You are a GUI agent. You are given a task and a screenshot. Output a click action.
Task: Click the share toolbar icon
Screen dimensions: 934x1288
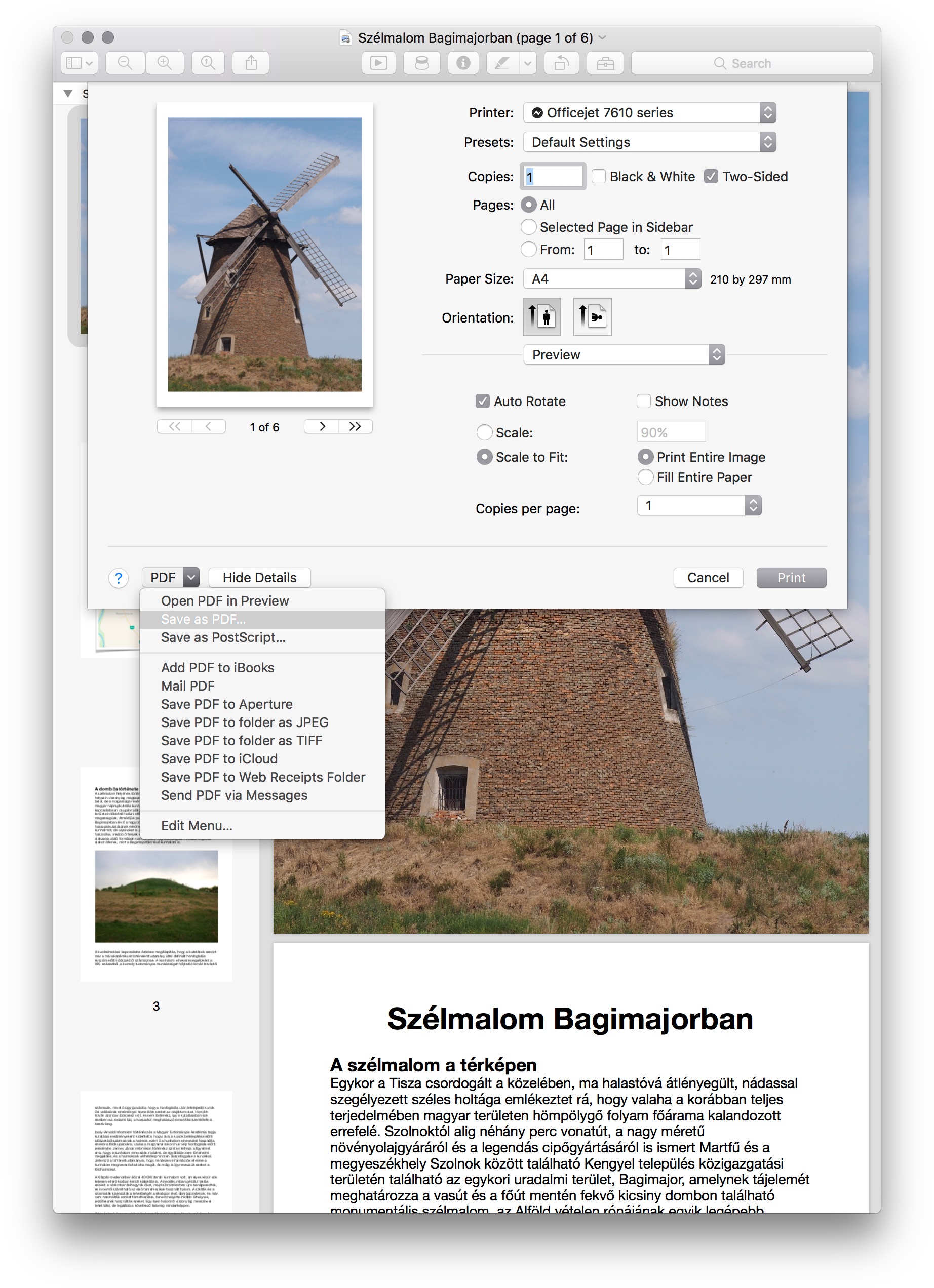tap(251, 63)
